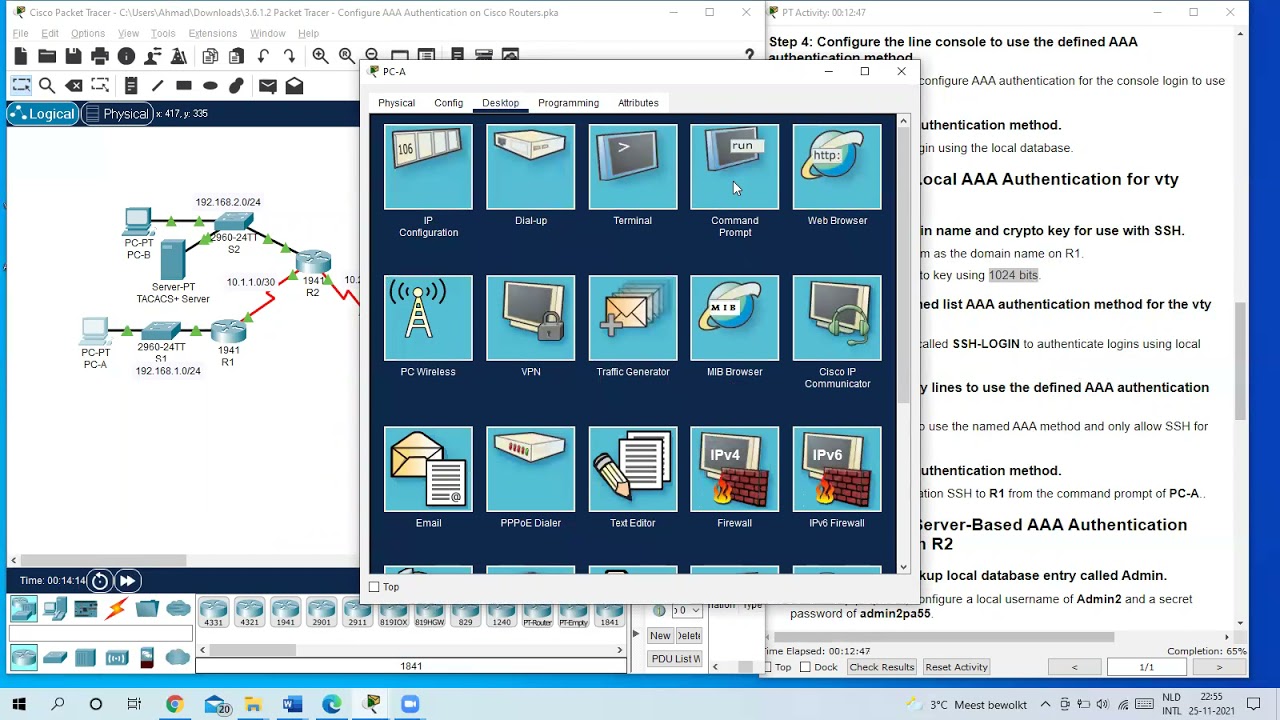
Task: Open the IPv4 Firewall app
Action: click(x=734, y=469)
